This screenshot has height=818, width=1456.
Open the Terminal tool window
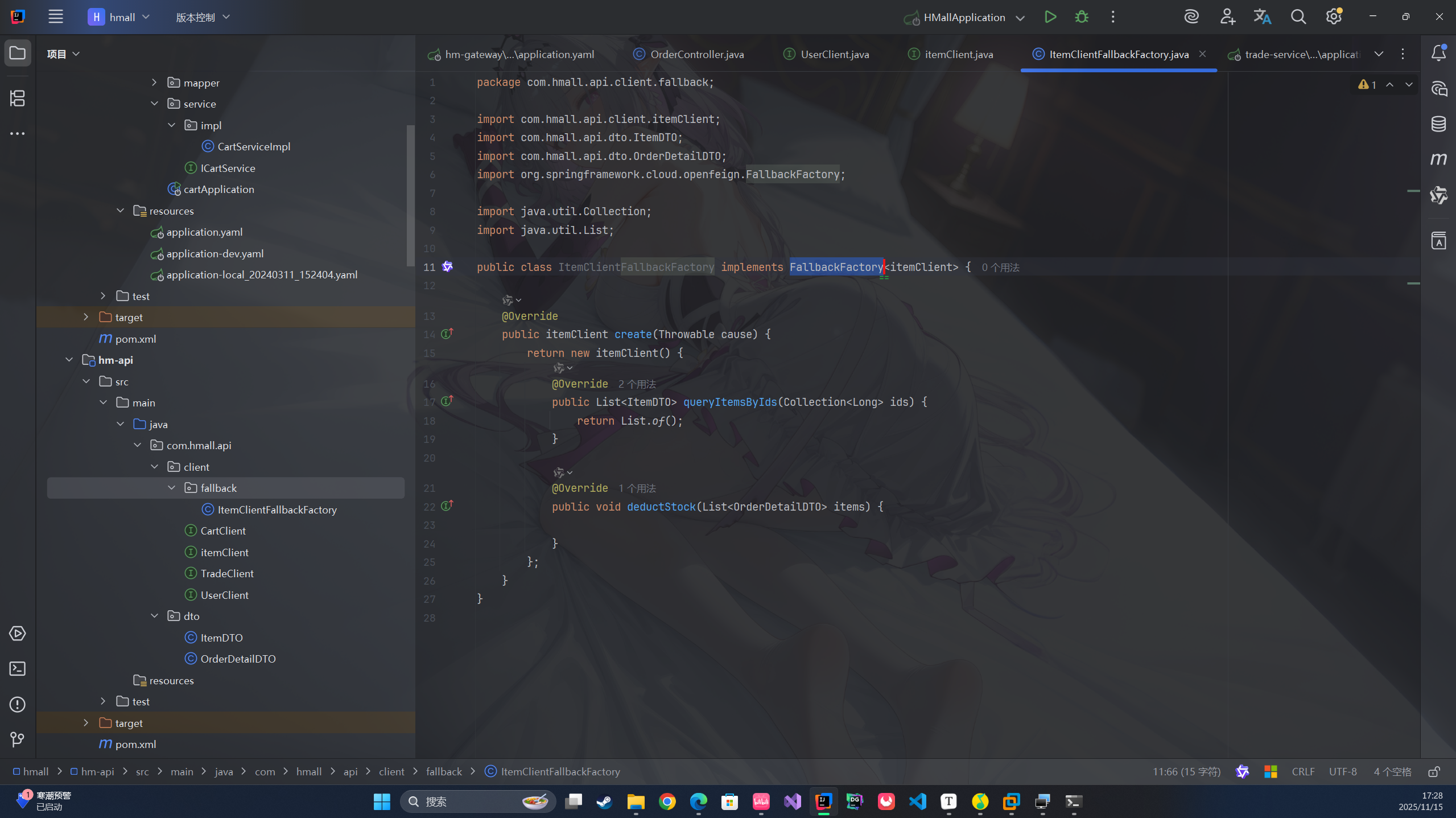click(x=17, y=668)
